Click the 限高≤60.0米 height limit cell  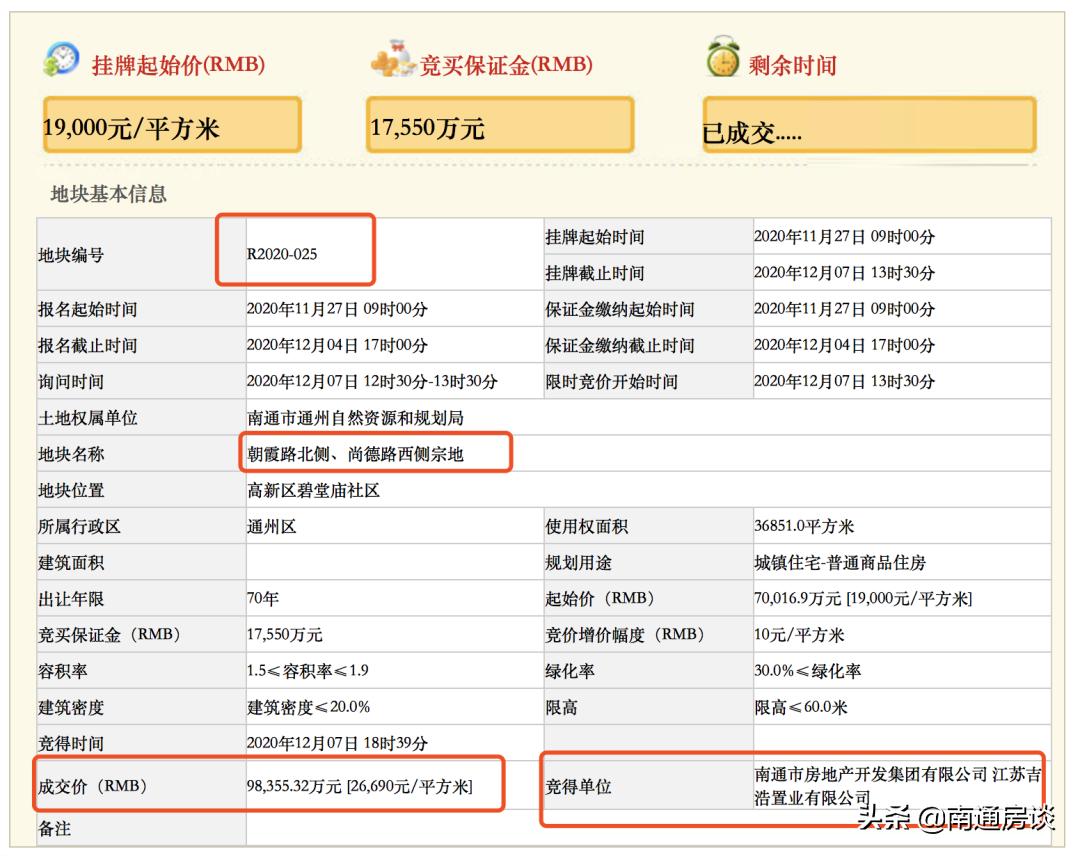pyautogui.click(x=800, y=707)
